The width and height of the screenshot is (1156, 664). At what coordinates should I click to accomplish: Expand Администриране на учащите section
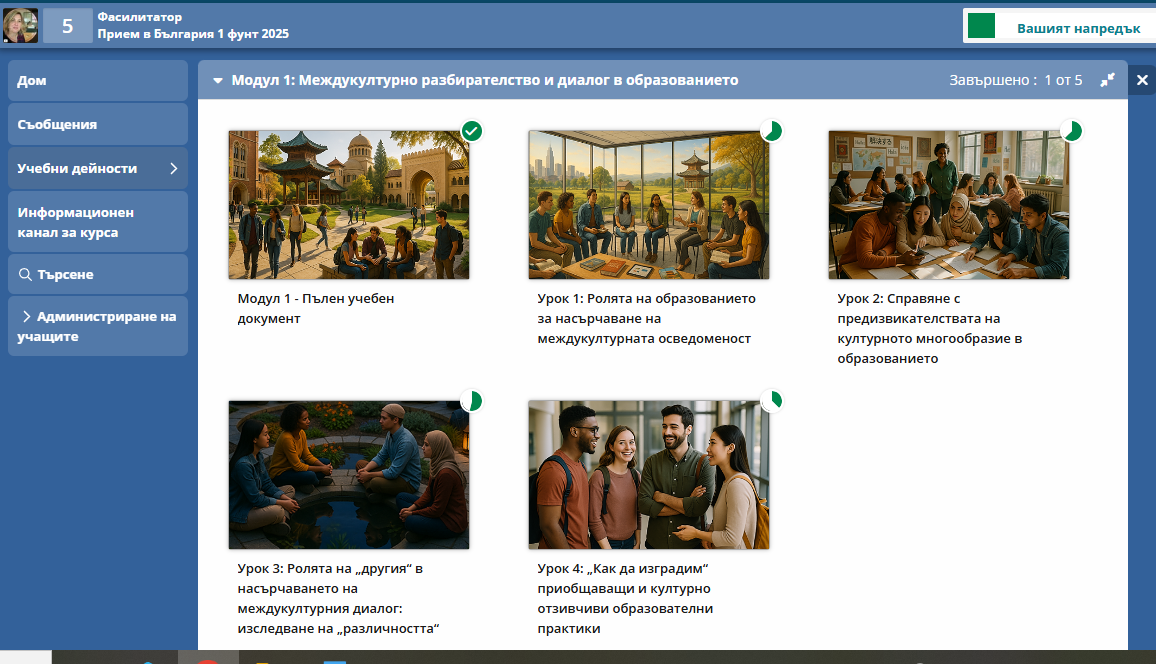tap(26, 316)
